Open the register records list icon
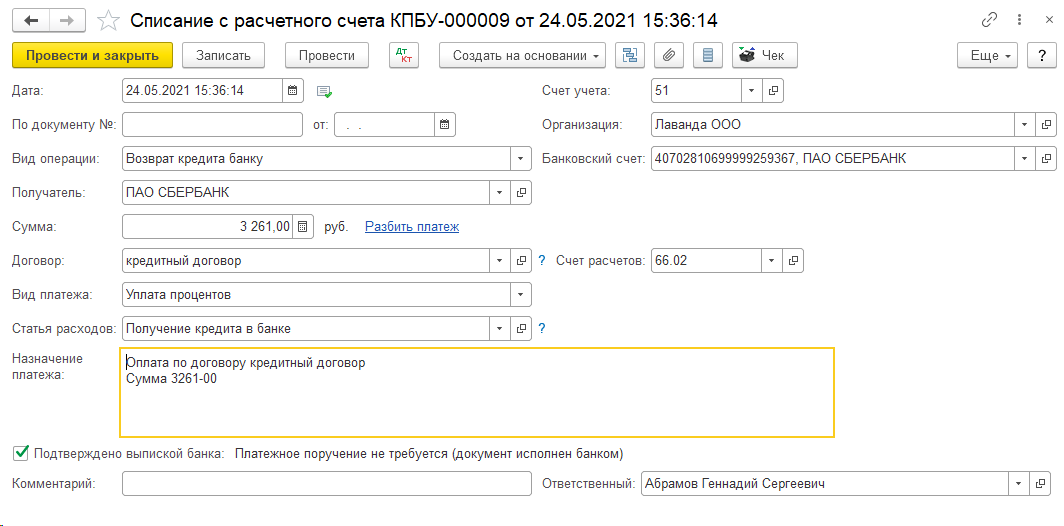 point(708,56)
